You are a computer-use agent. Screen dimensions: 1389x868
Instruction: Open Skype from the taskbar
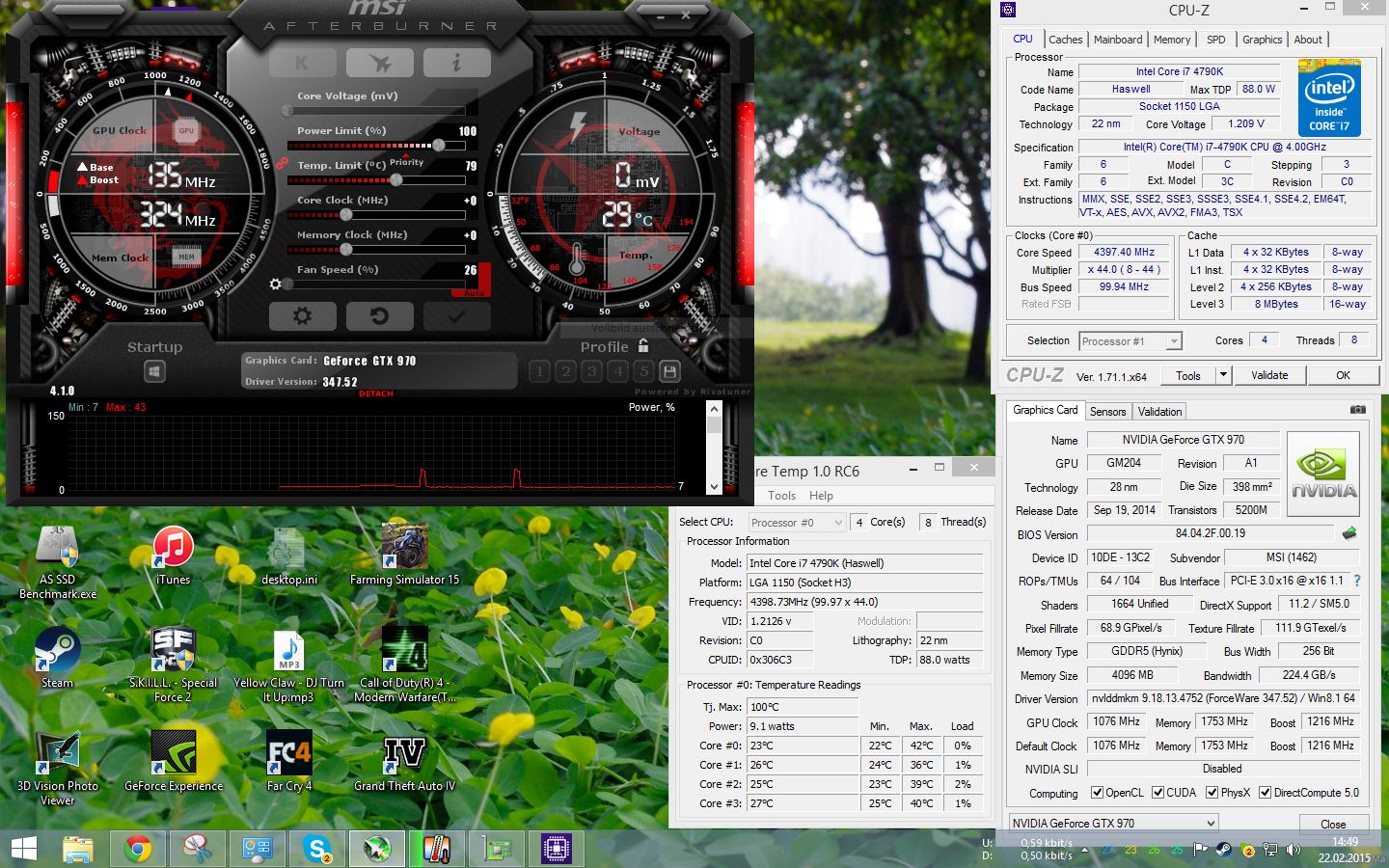(x=317, y=849)
